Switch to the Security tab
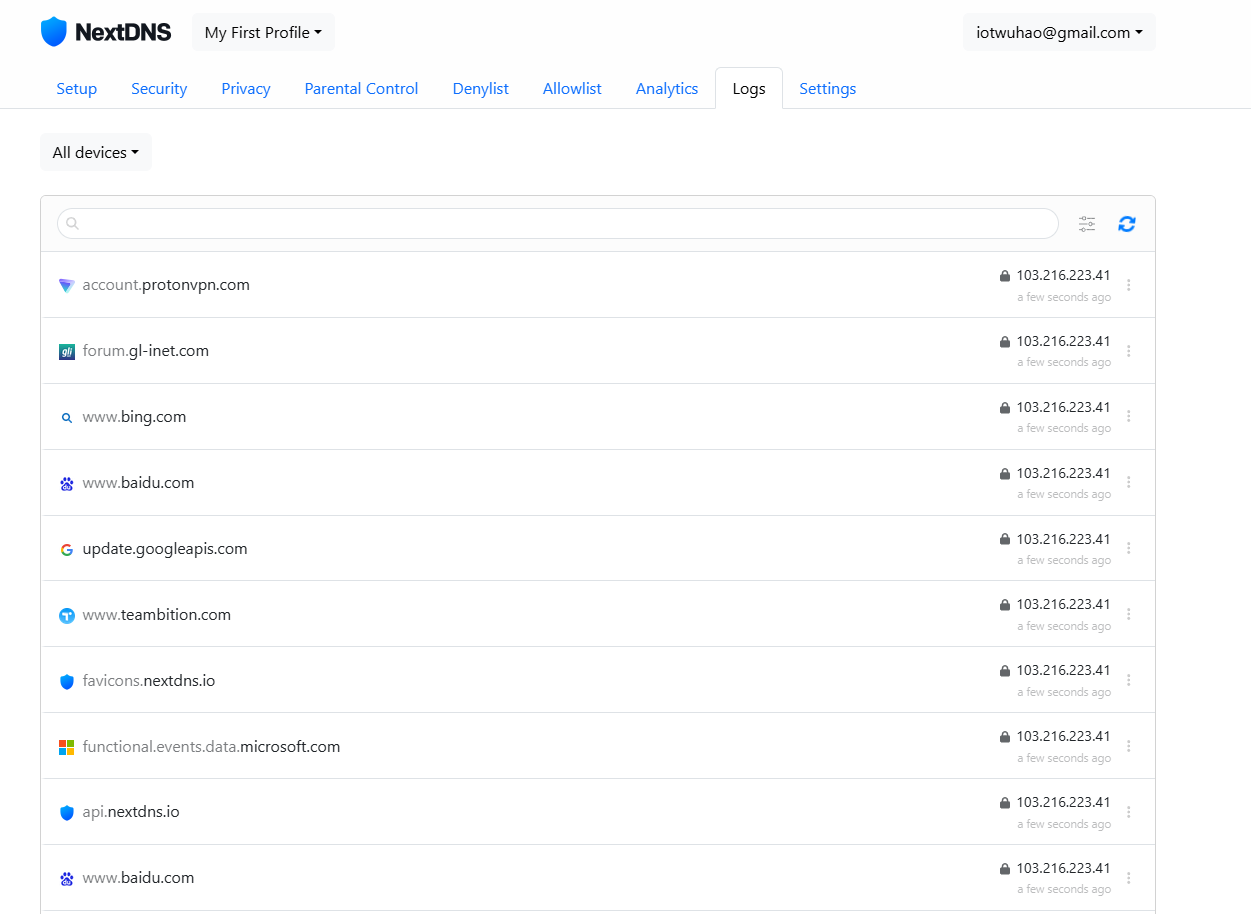The width and height of the screenshot is (1251, 914). click(x=159, y=88)
